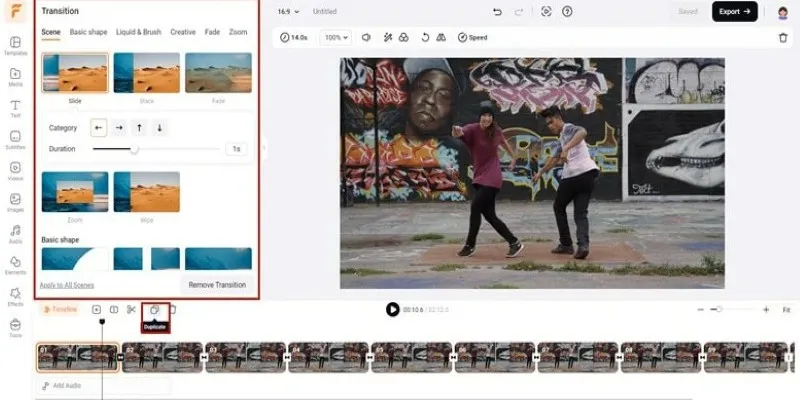
Task: Click the timeline zoom slider
Action: click(x=733, y=309)
